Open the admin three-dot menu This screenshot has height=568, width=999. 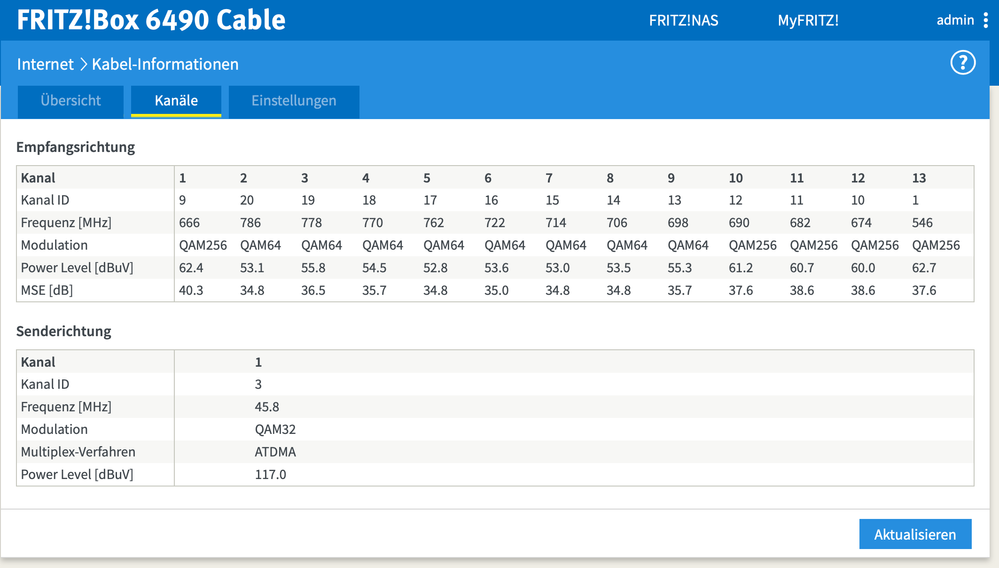[x=986, y=20]
